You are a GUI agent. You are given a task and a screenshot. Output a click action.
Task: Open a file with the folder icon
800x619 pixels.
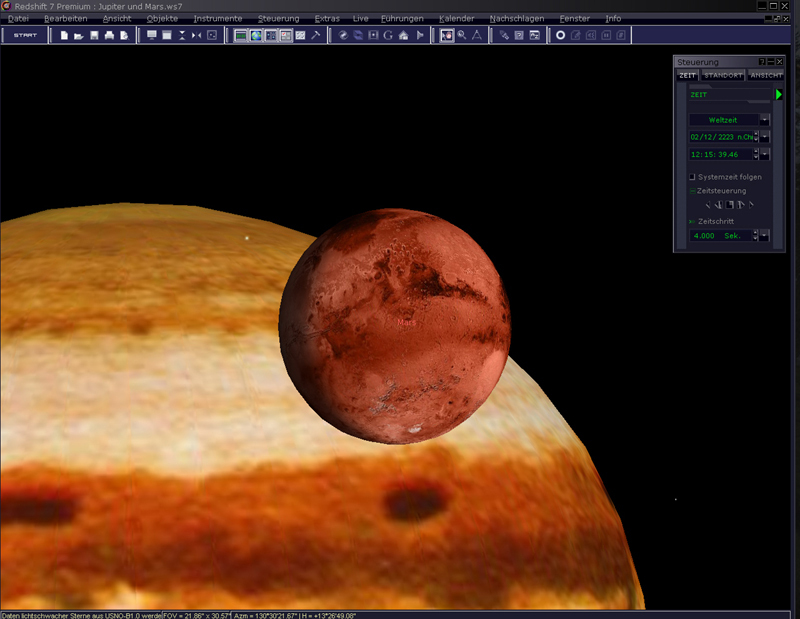coord(79,35)
